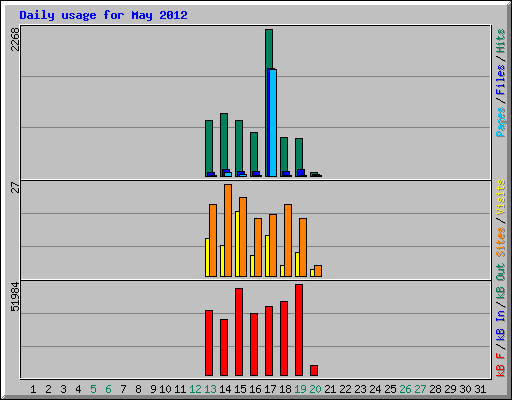Click the green Hits bar for day 13
This screenshot has width=512, height=400.
click(x=209, y=147)
